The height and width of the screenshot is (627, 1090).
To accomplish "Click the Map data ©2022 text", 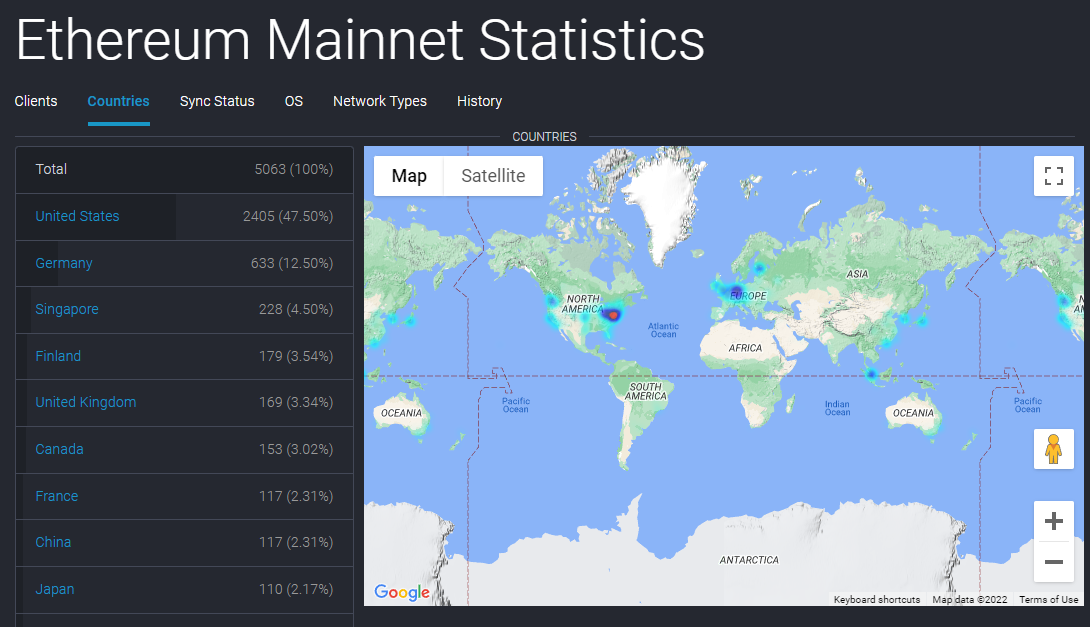I will 970,599.
